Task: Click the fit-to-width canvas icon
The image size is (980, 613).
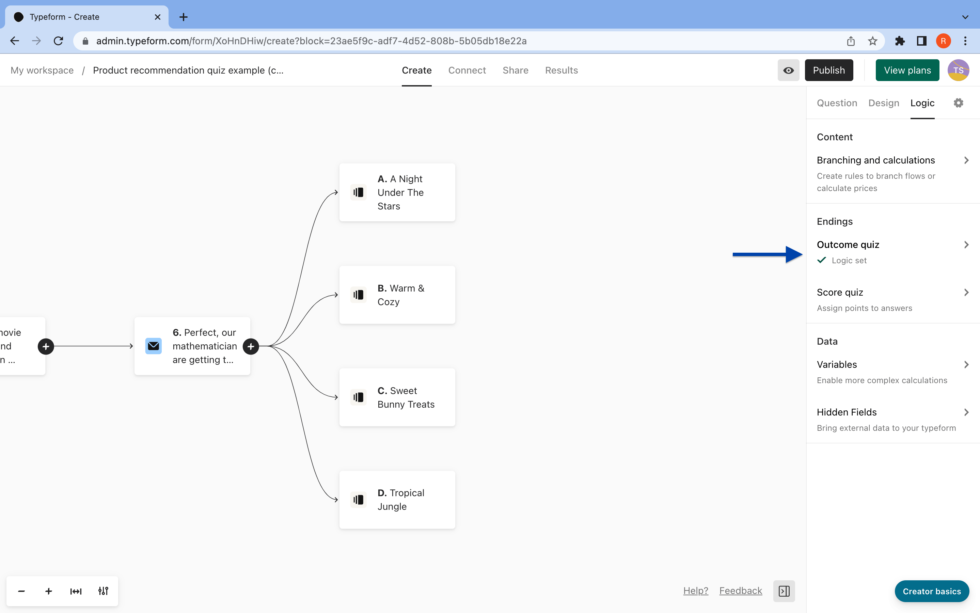Action: pos(76,591)
